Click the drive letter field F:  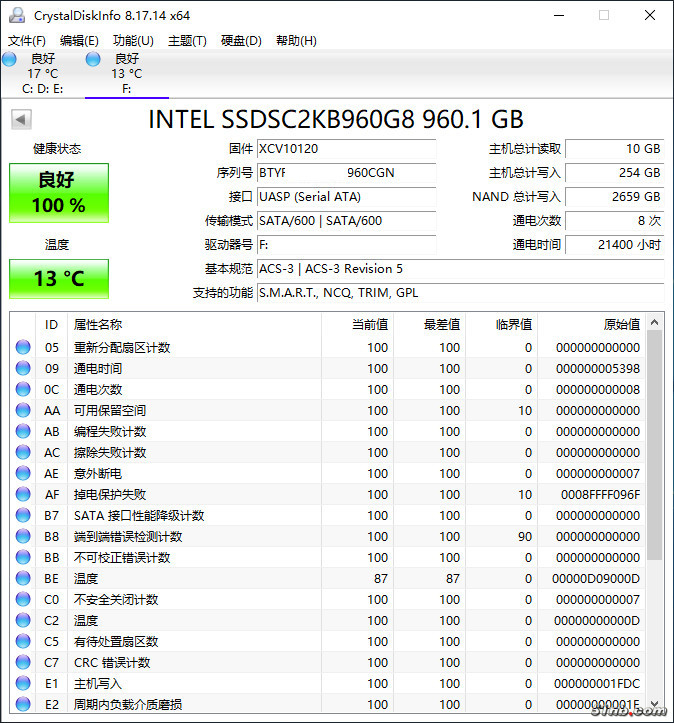click(346, 245)
